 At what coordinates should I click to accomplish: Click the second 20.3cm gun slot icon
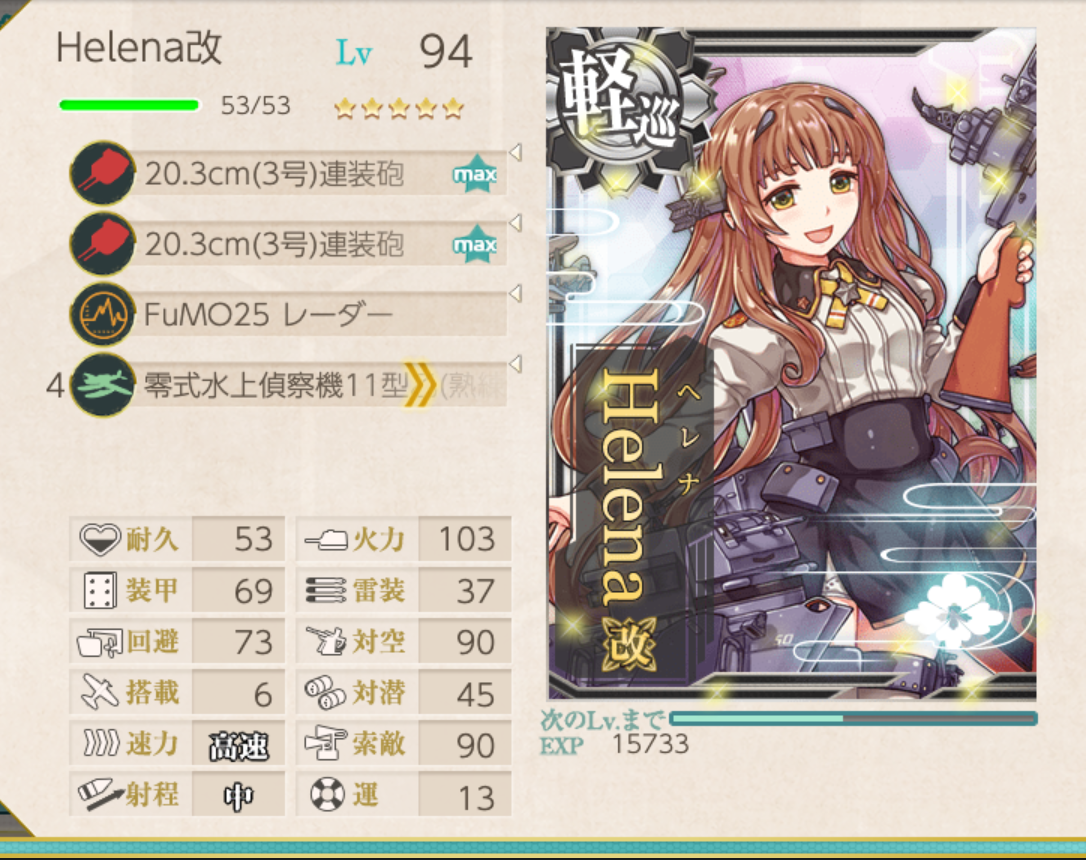[103, 244]
